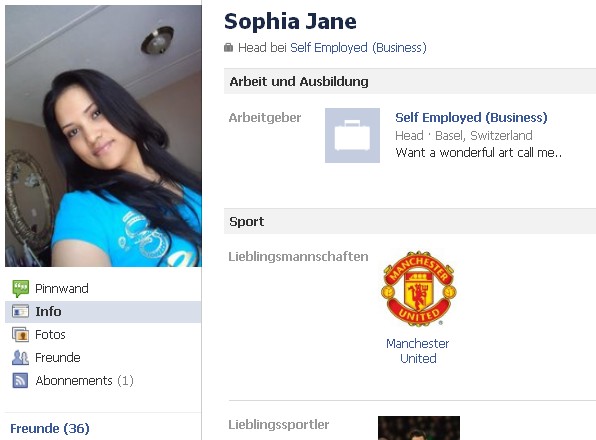Screen dimensions: 596x440
Task: Click the Self Employed (Business) header link
Action: coord(358,48)
